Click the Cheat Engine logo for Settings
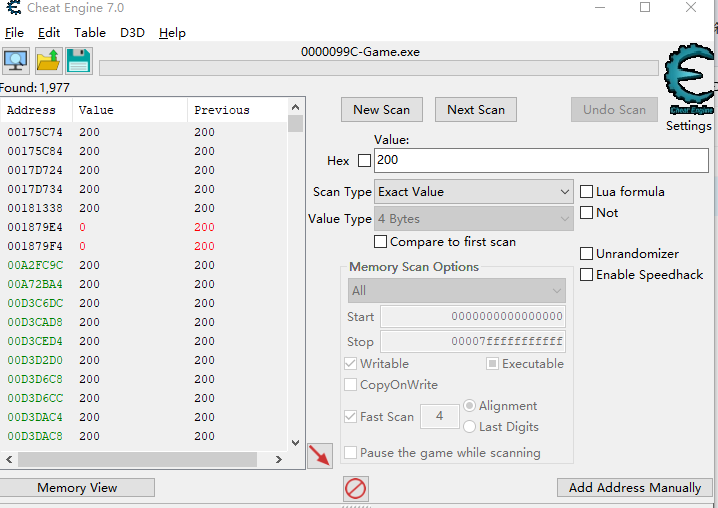 [689, 79]
